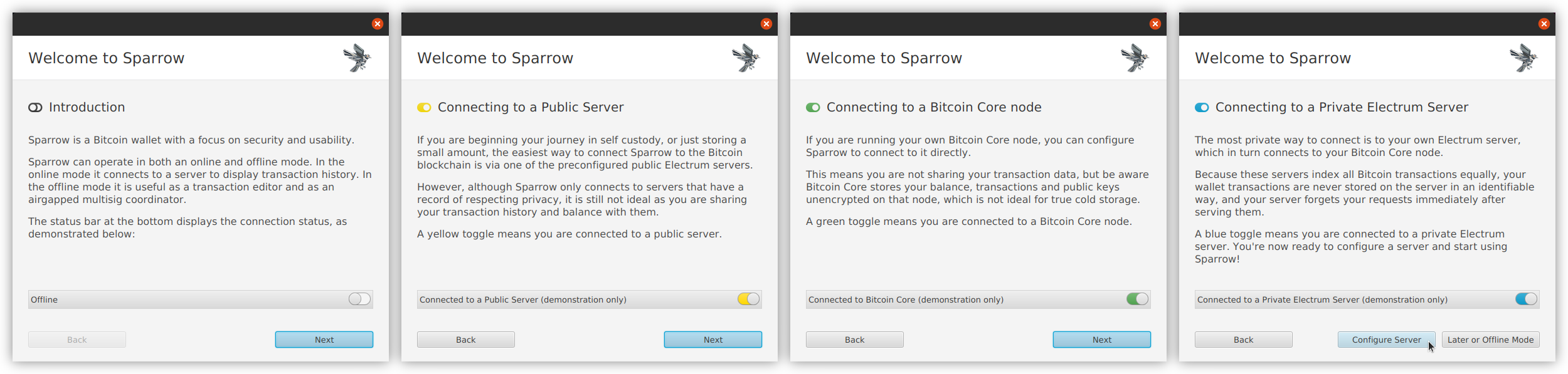
Task: Toggle the Offline status bar switch
Action: pyautogui.click(x=360, y=299)
